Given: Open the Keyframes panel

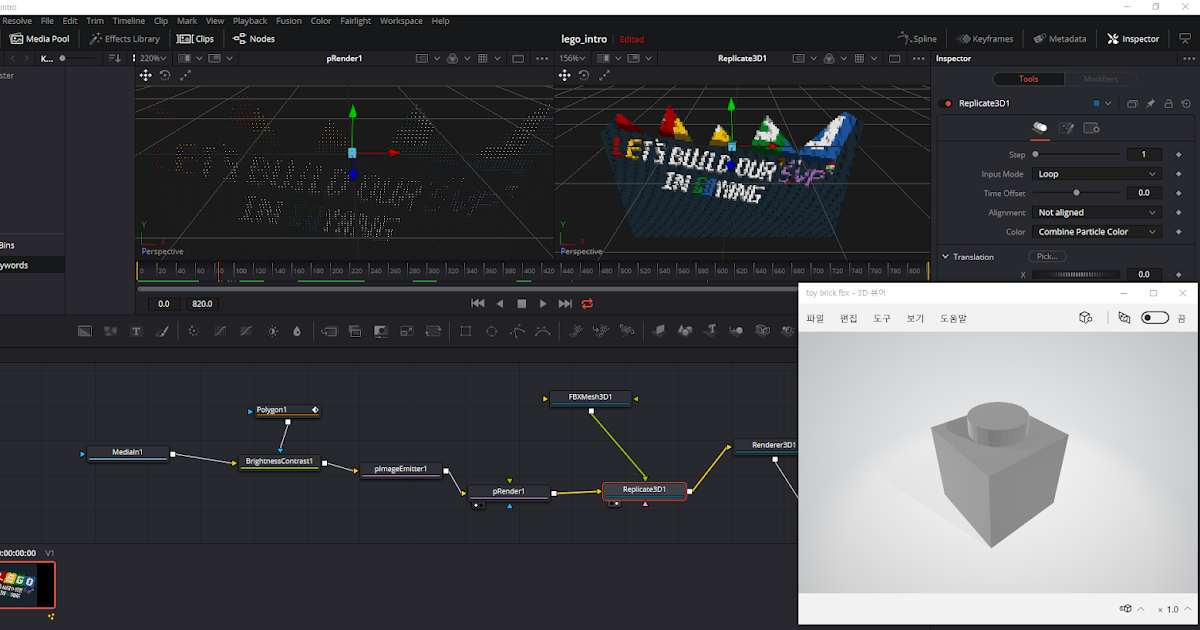Looking at the screenshot, I should point(983,38).
